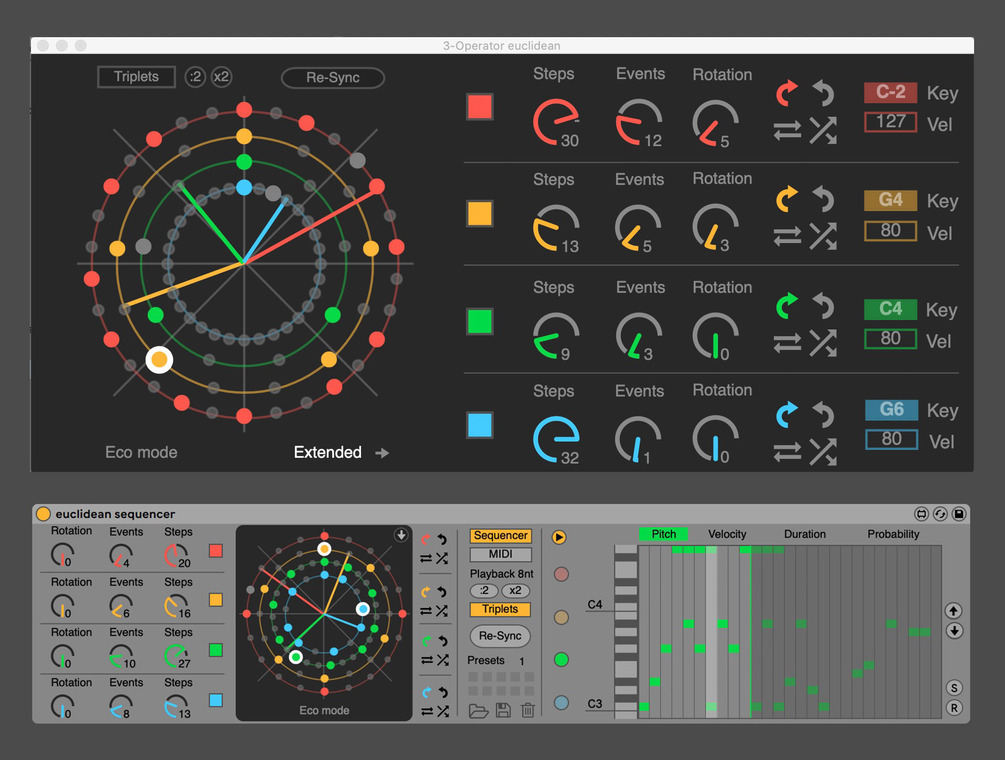This screenshot has height=760, width=1005.
Task: Click the x2 playback speed button
Action: pos(516,590)
